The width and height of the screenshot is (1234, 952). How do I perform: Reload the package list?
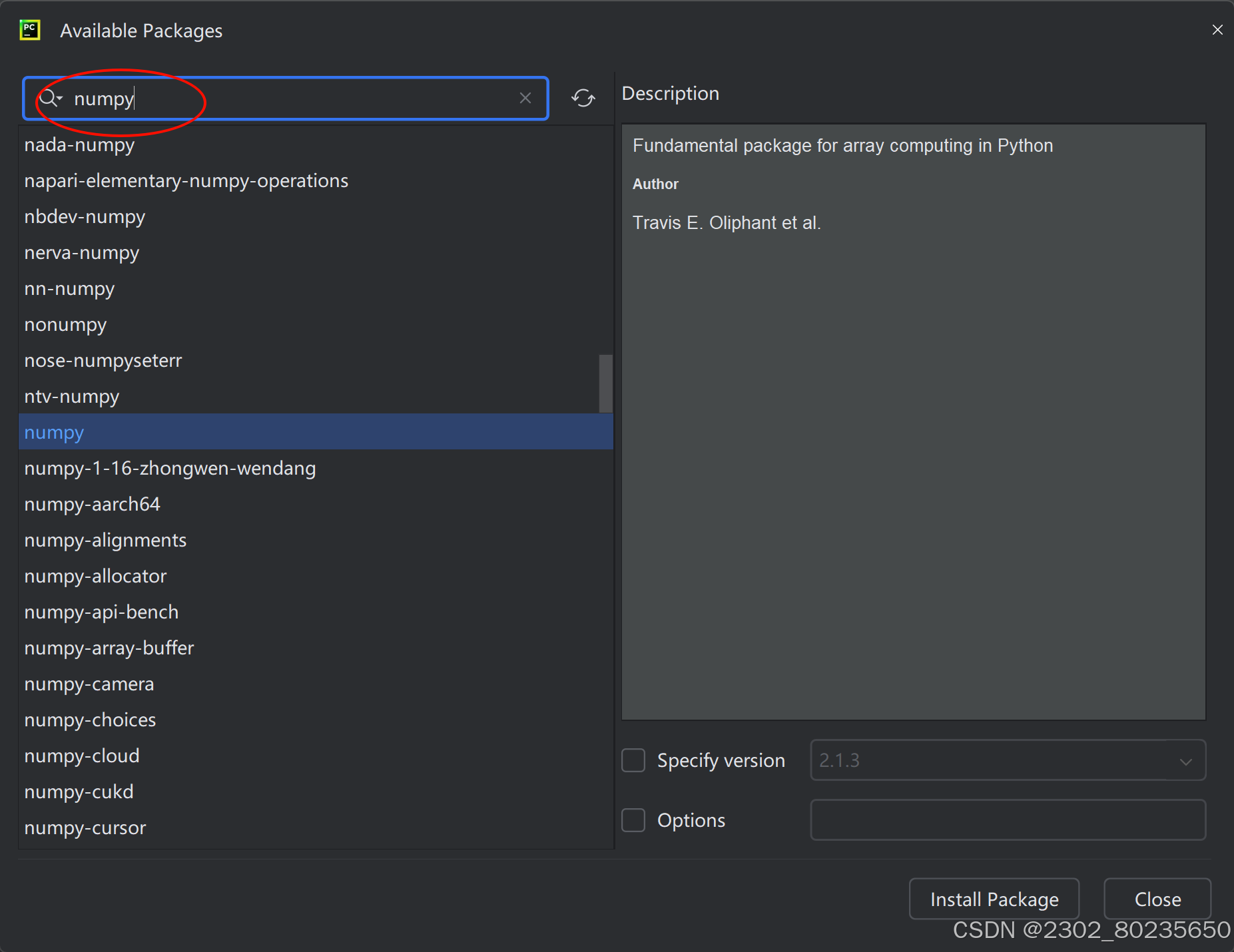tap(583, 98)
